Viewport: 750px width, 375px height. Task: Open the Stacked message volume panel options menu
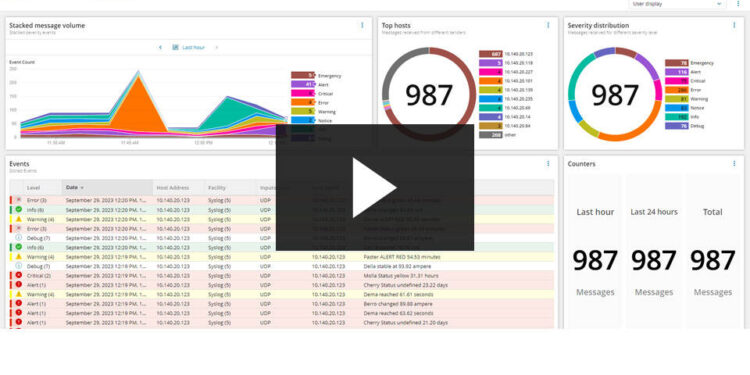coord(362,25)
